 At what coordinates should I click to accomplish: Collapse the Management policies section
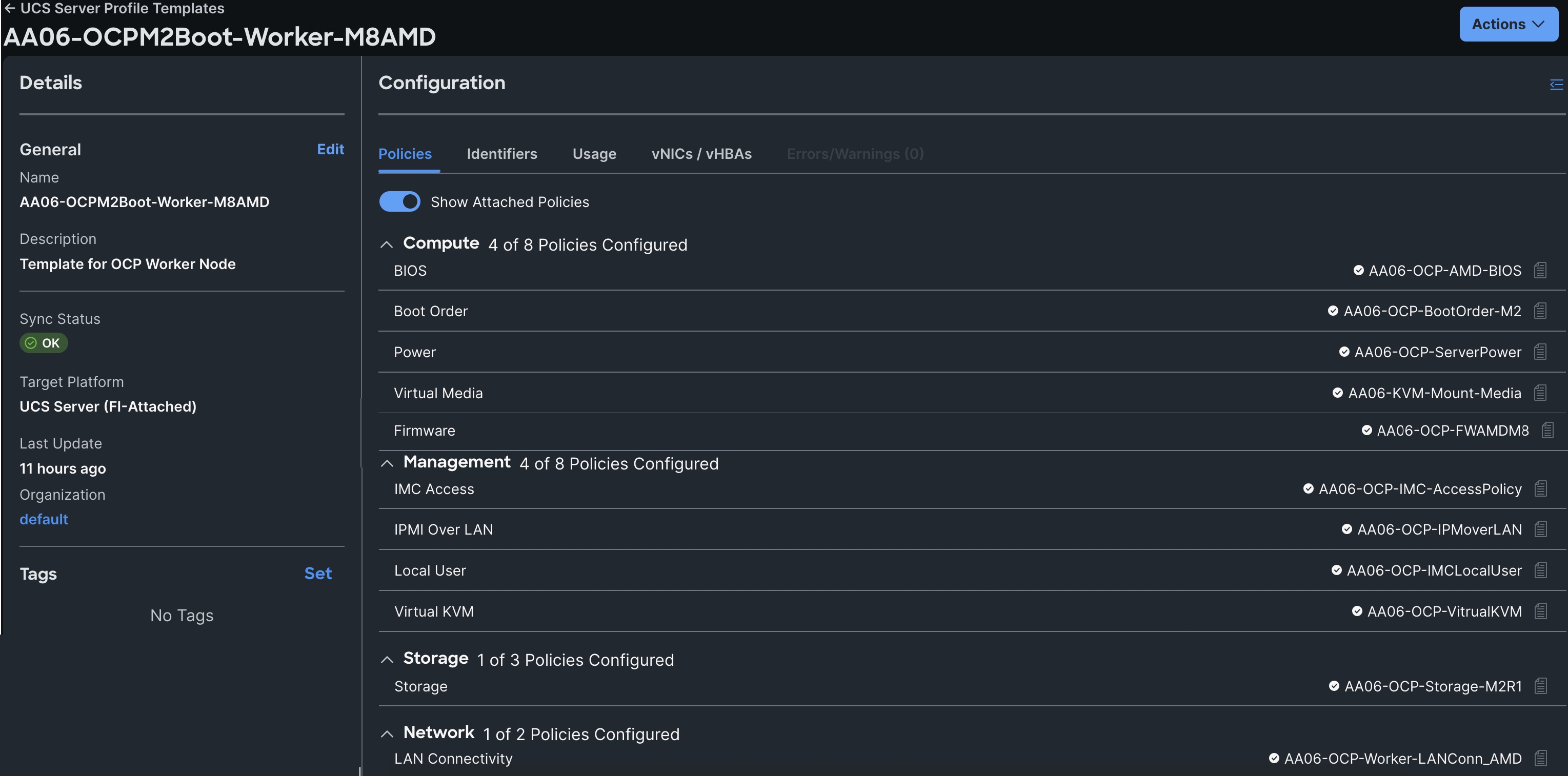coord(387,463)
